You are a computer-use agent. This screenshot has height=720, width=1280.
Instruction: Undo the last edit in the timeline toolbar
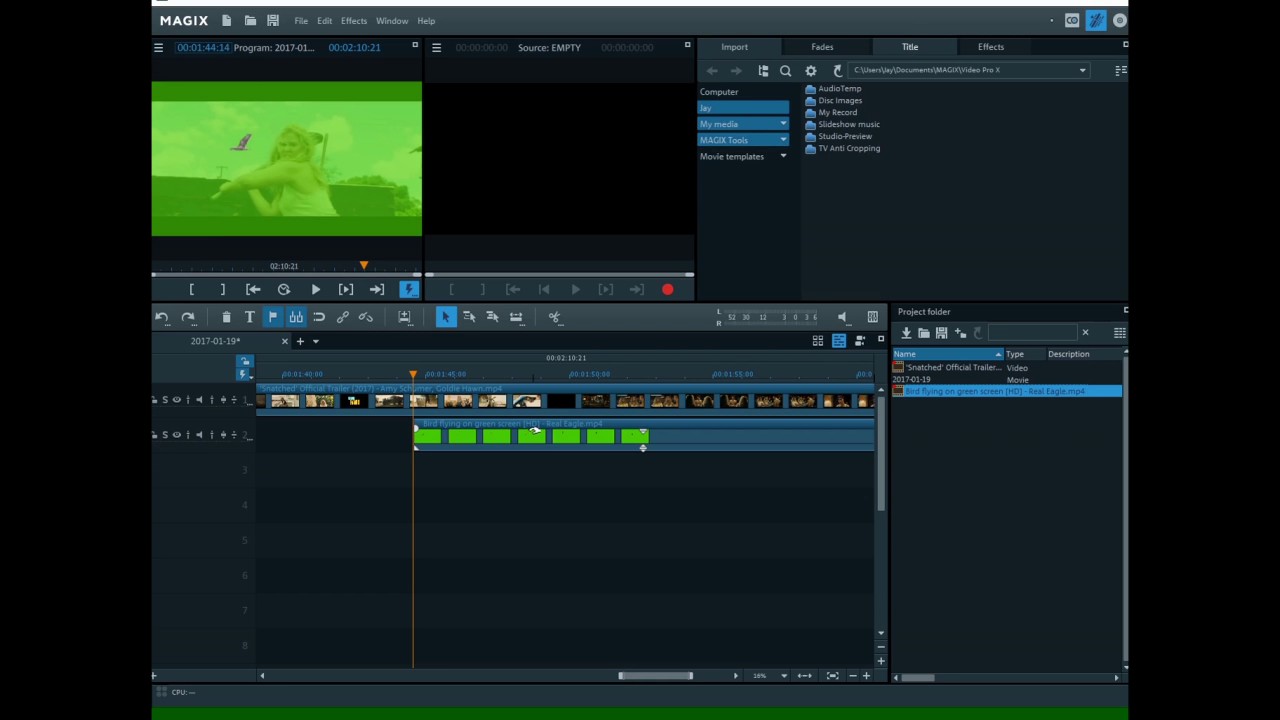pos(162,317)
